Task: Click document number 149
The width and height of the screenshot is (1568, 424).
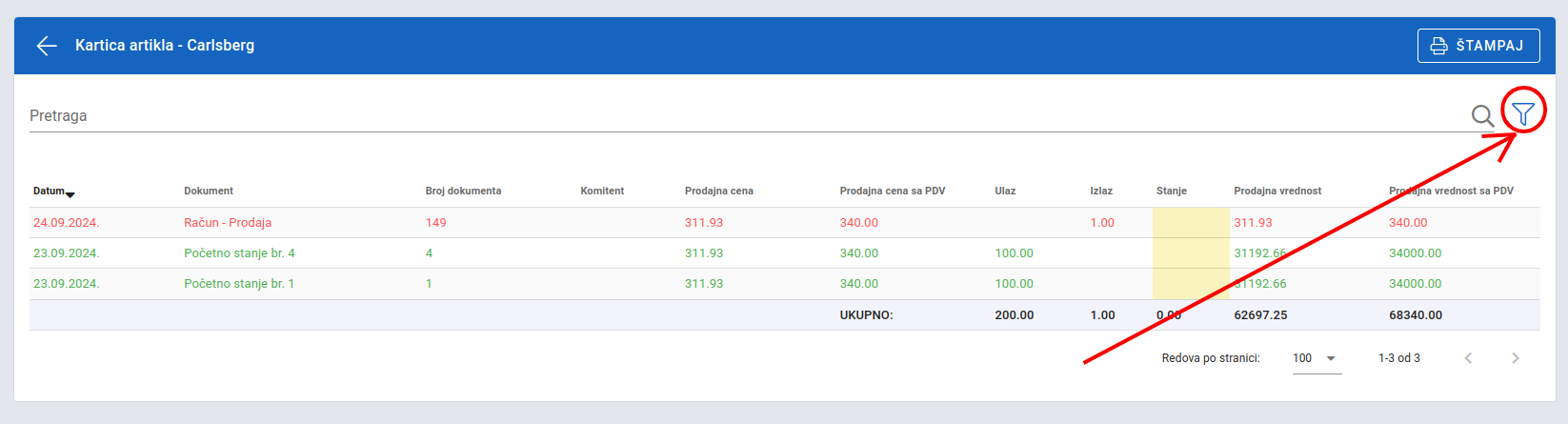Action: pyautogui.click(x=435, y=222)
